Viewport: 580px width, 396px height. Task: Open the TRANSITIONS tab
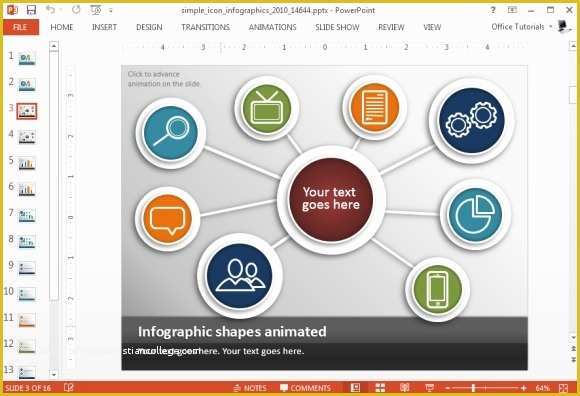coord(205,27)
